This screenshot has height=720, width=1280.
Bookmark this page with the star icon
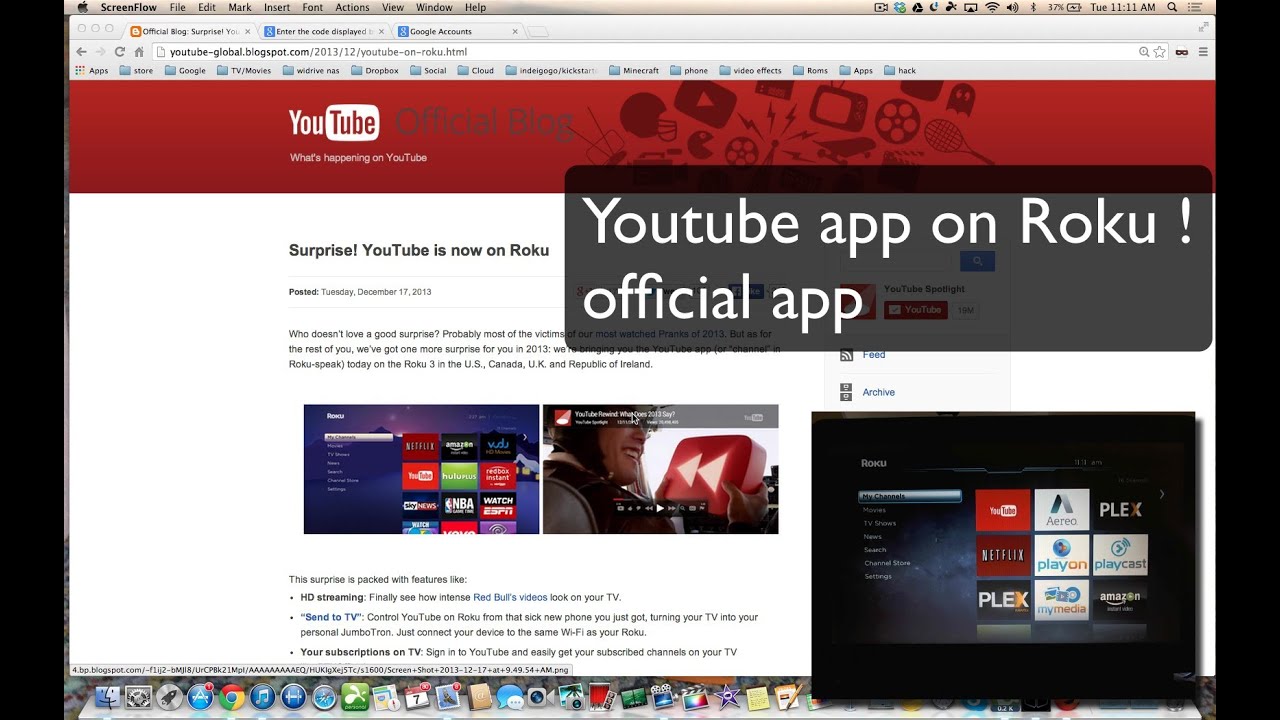coord(1160,52)
